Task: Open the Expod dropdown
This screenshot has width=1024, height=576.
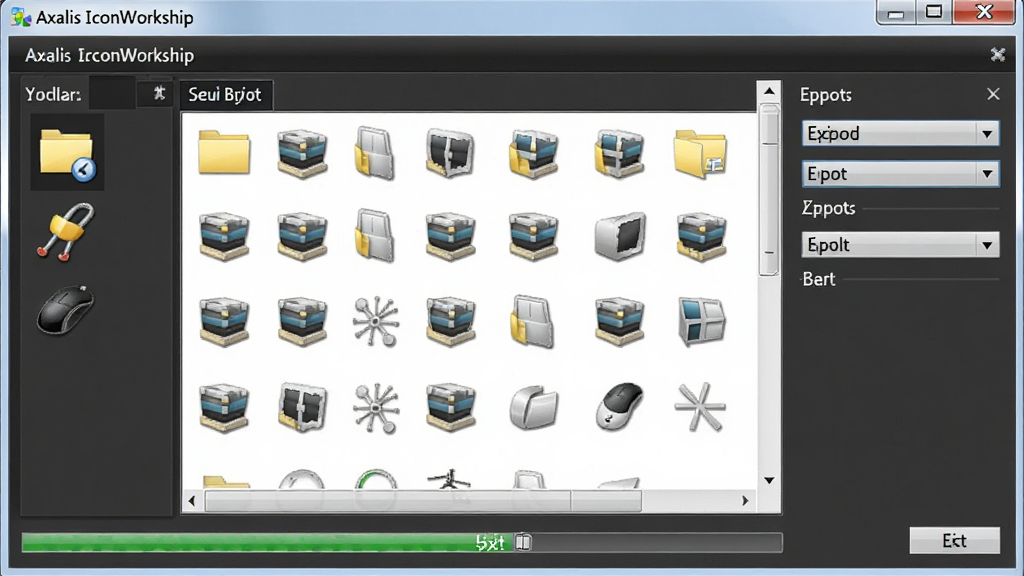Action: tap(901, 134)
